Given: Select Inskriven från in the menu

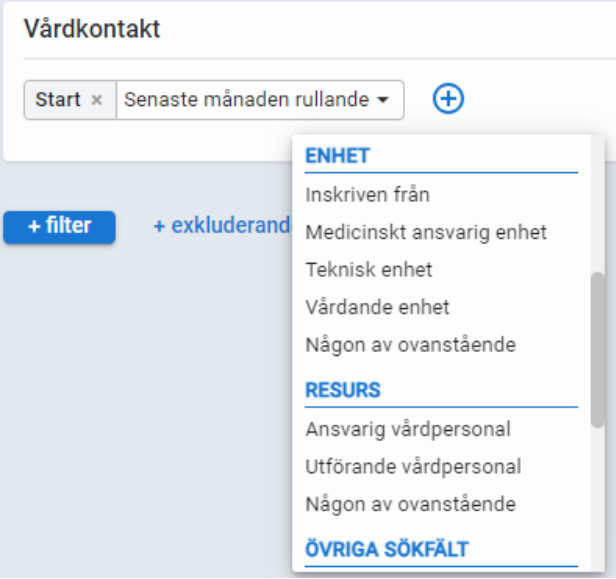Looking at the screenshot, I should click(367, 195).
